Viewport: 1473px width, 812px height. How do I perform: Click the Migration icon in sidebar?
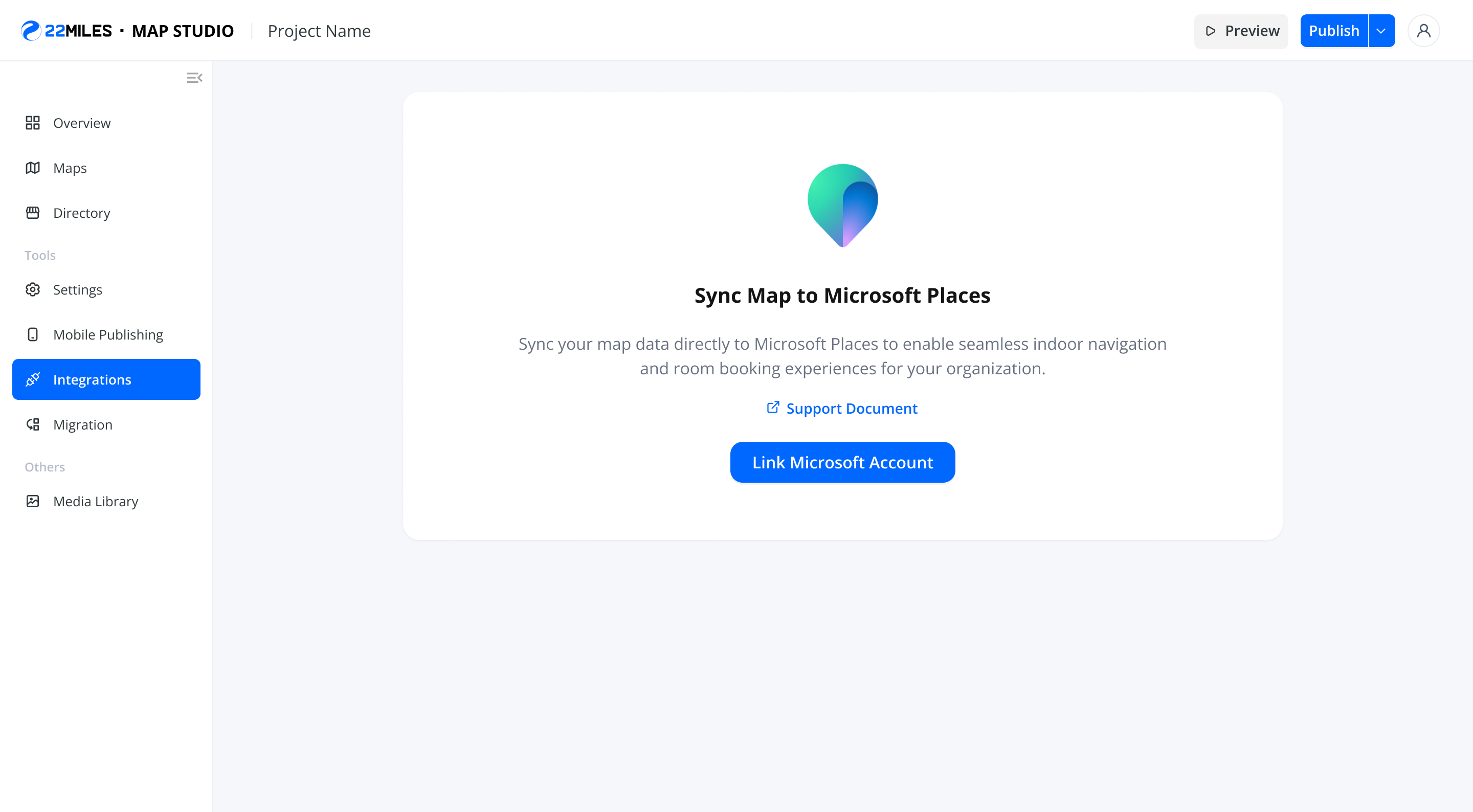coord(33,424)
